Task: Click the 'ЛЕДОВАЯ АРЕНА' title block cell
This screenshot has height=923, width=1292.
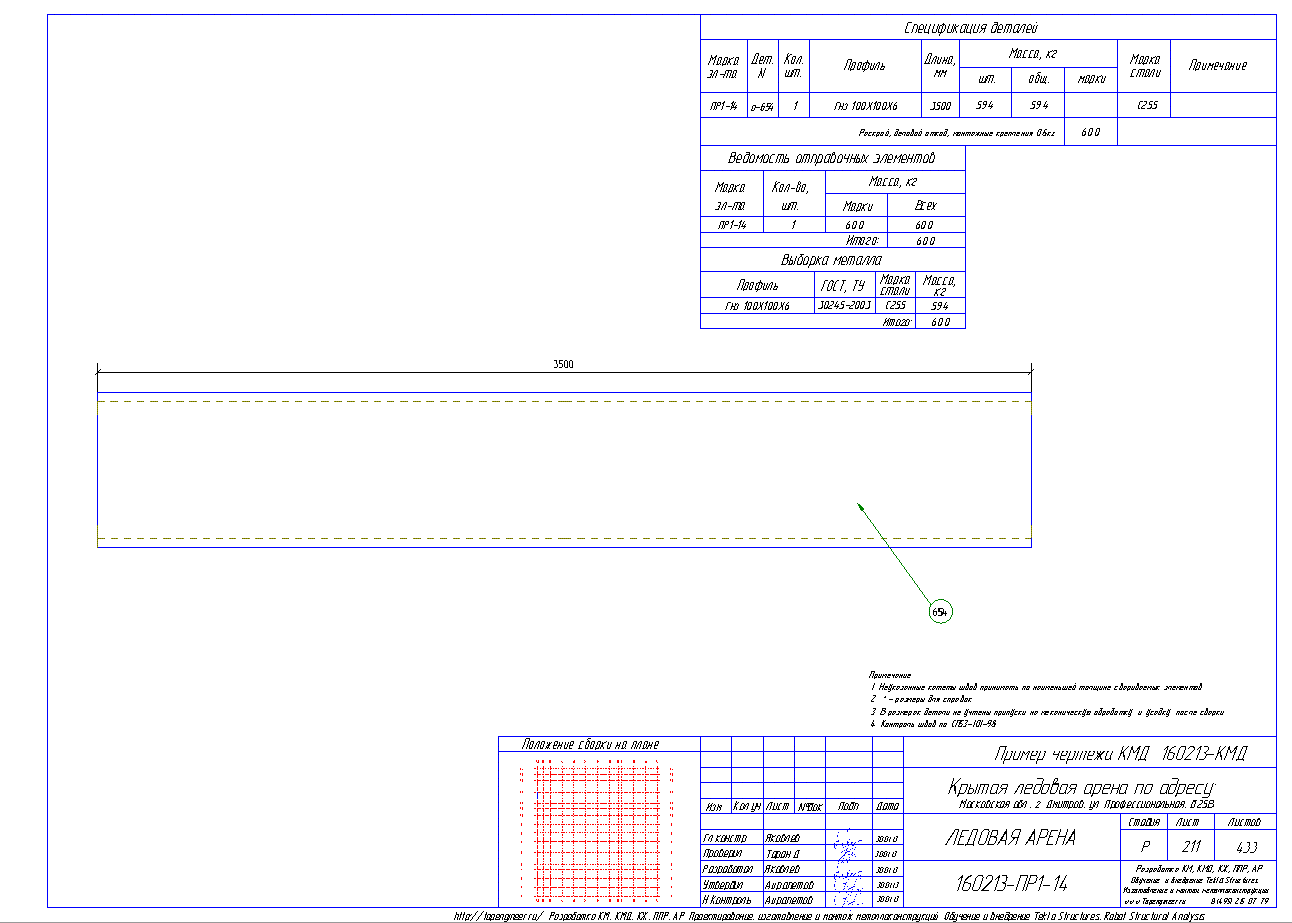Action: pyautogui.click(x=1010, y=838)
